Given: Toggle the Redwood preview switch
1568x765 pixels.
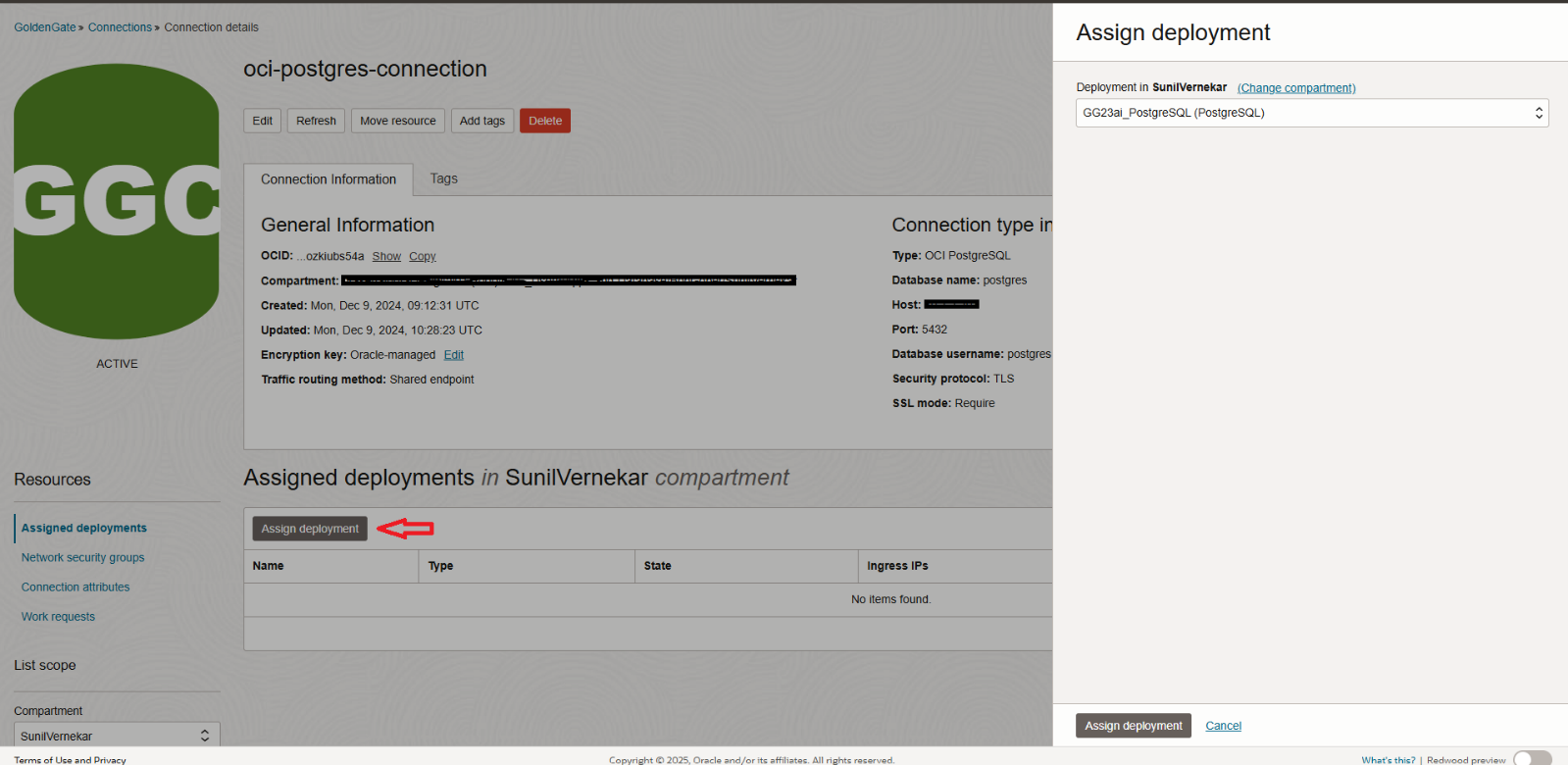Looking at the screenshot, I should pyautogui.click(x=1532, y=758).
